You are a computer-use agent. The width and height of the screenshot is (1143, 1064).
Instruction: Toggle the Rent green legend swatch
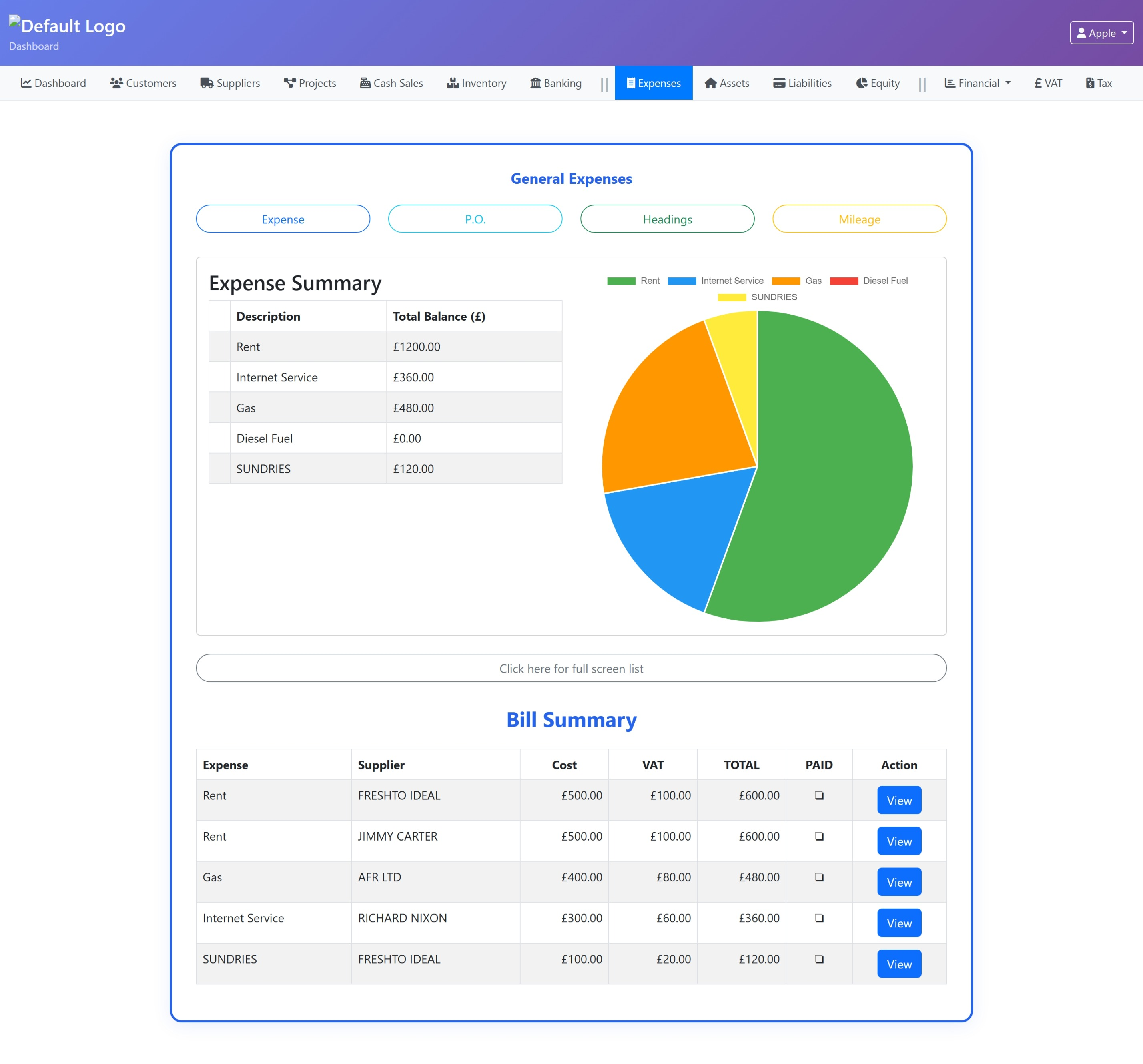coord(621,281)
